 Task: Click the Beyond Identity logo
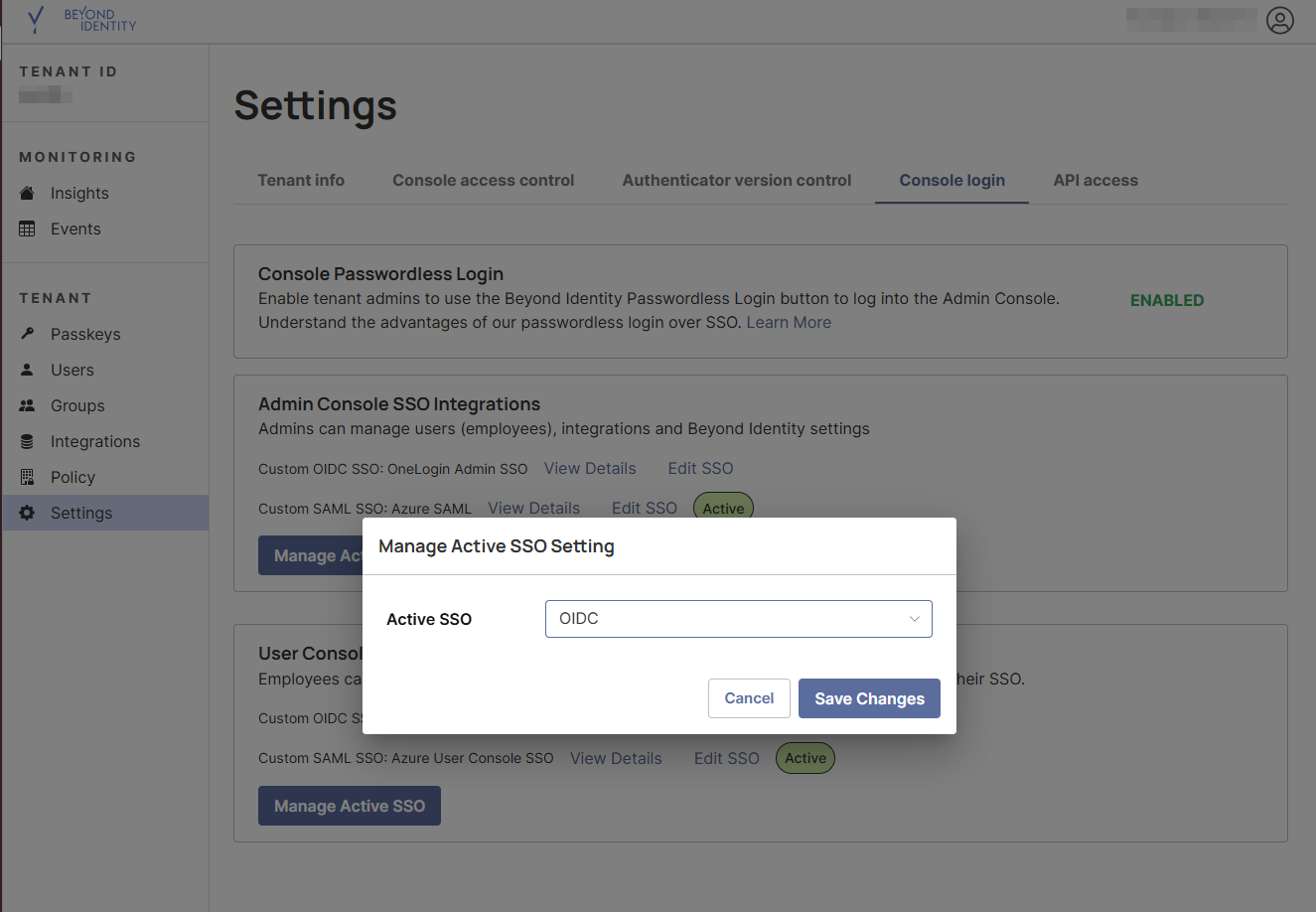[x=79, y=20]
